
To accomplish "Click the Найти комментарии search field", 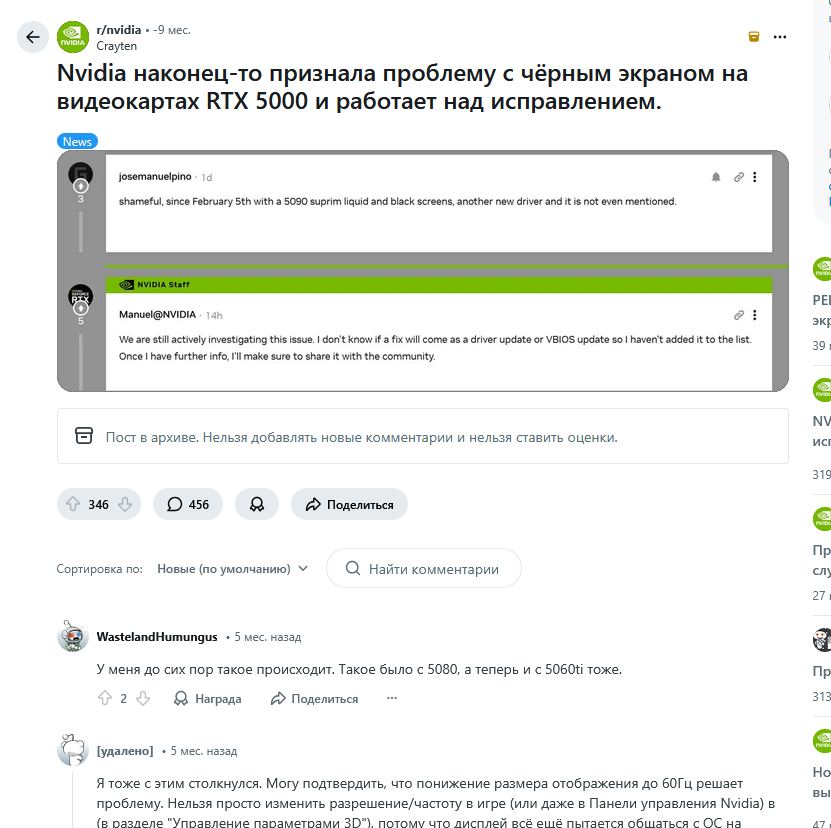I will click(x=423, y=568).
